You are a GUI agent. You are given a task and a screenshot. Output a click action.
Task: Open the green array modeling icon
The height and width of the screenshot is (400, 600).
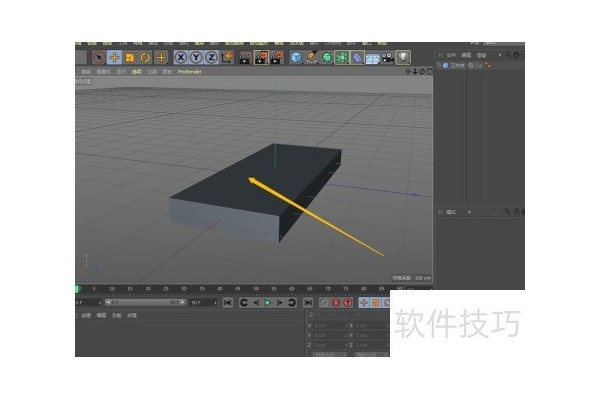pos(342,58)
